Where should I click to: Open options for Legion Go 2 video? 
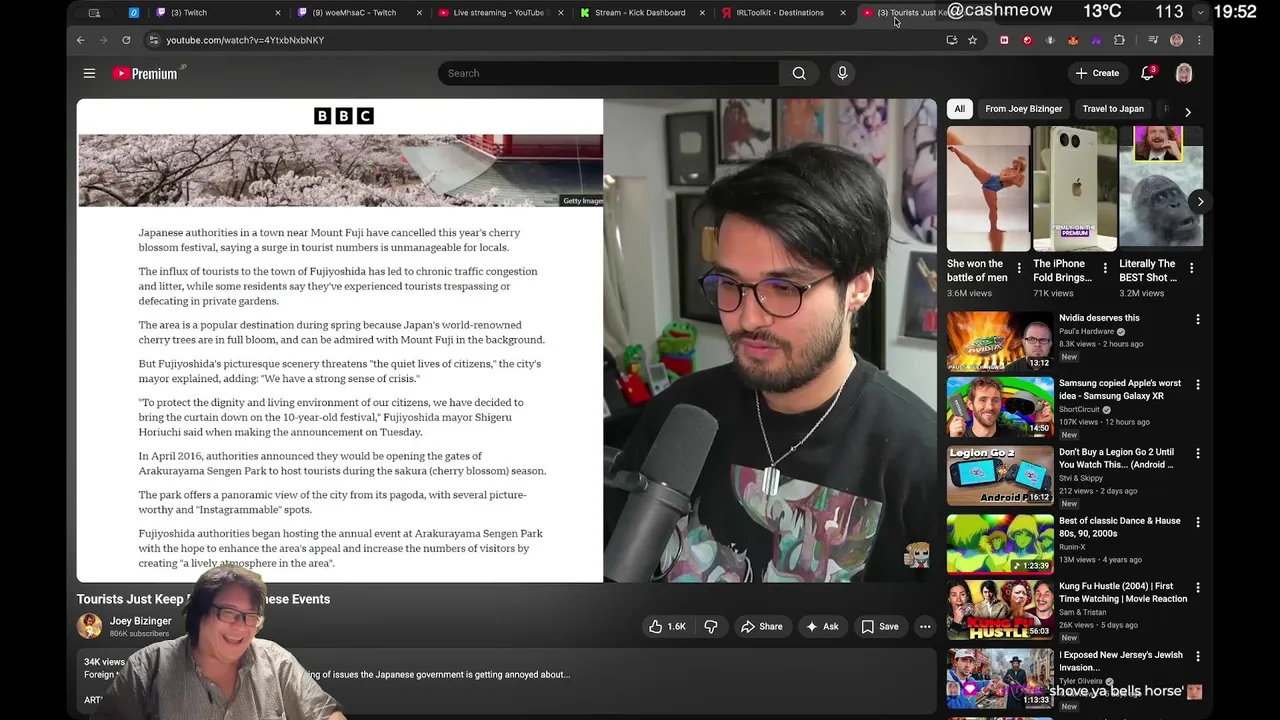pos(1198,453)
